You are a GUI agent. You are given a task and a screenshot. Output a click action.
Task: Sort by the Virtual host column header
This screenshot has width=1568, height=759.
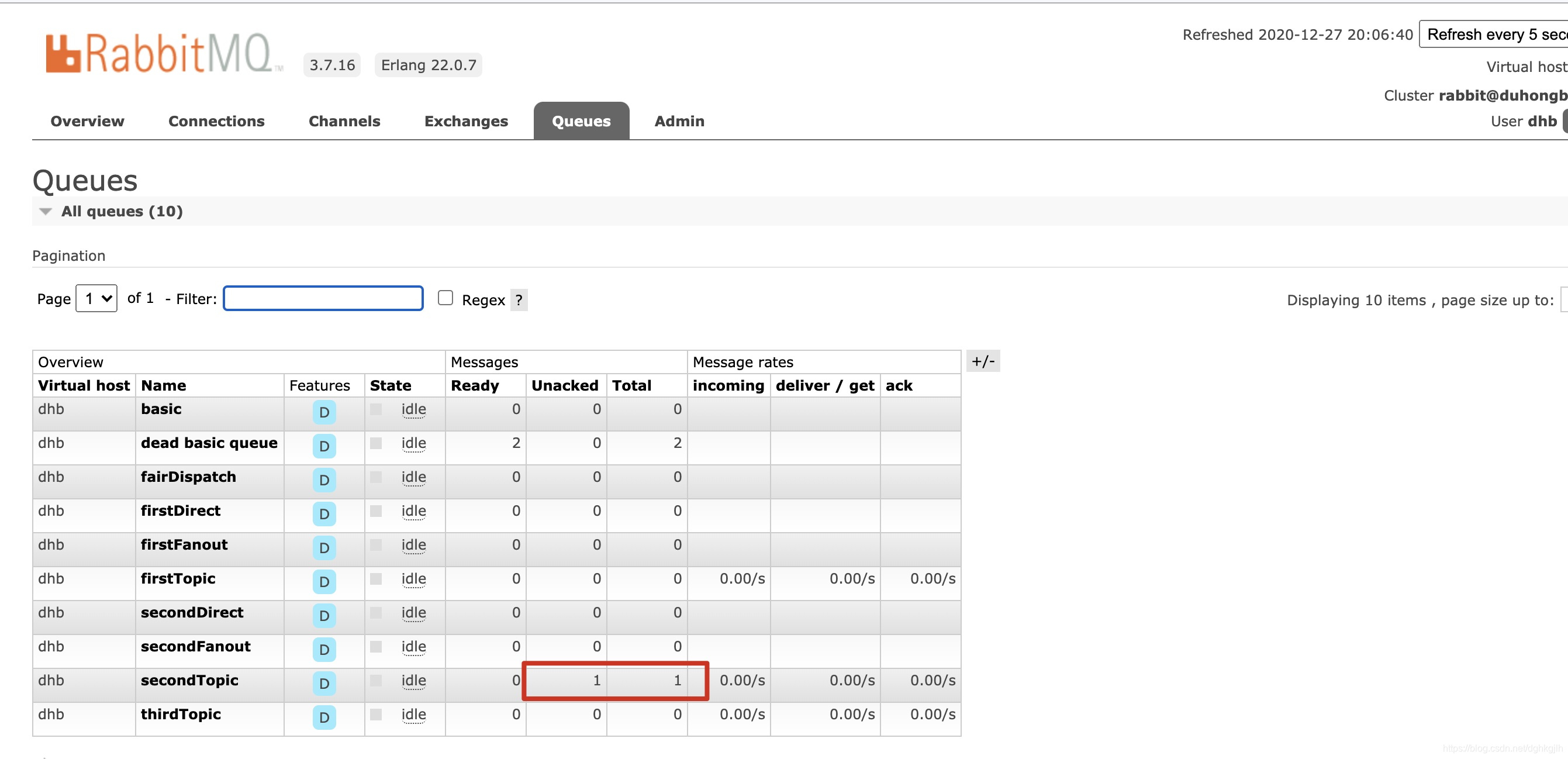pyautogui.click(x=84, y=386)
